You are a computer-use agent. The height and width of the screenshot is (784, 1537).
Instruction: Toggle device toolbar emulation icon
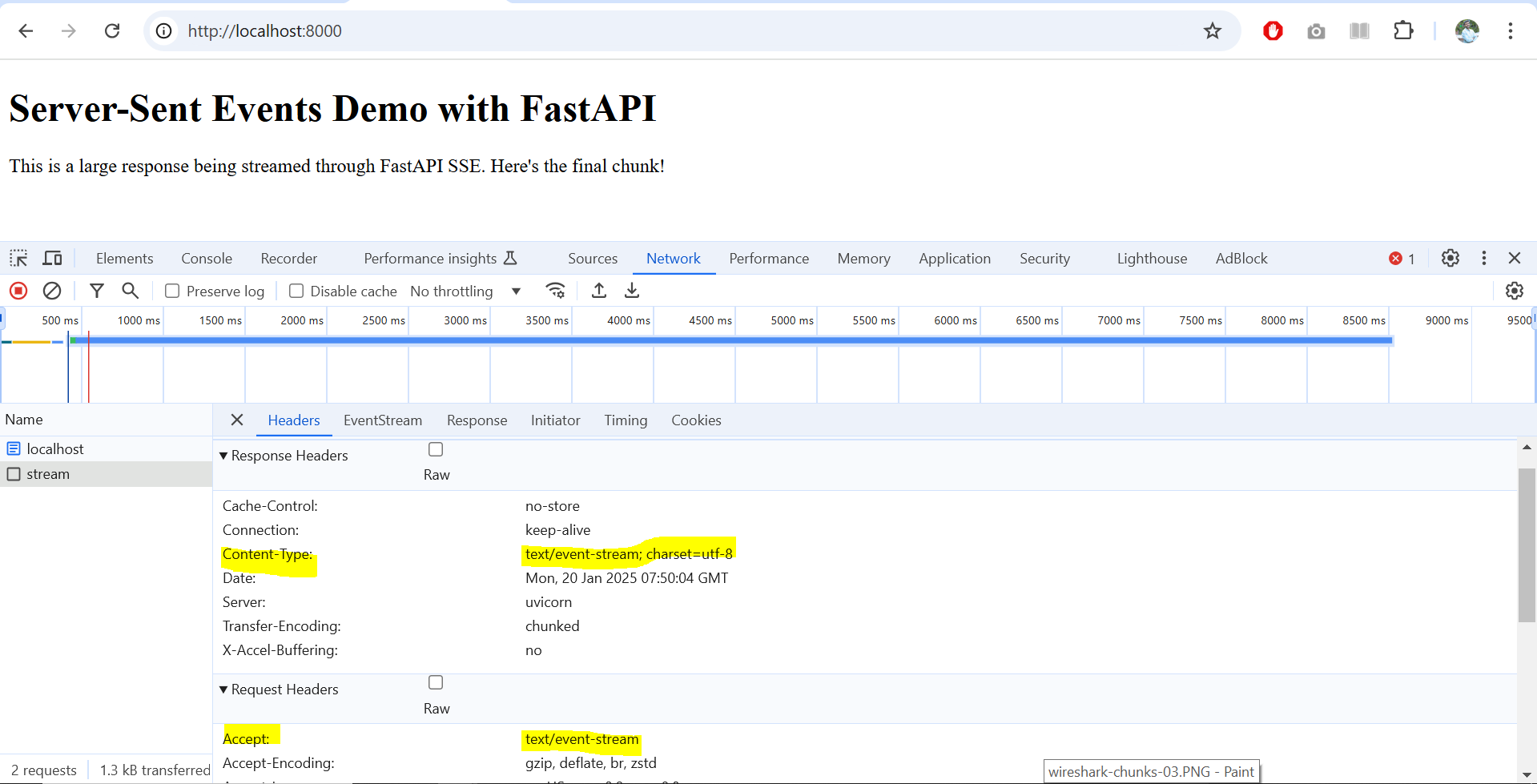pos(53,259)
